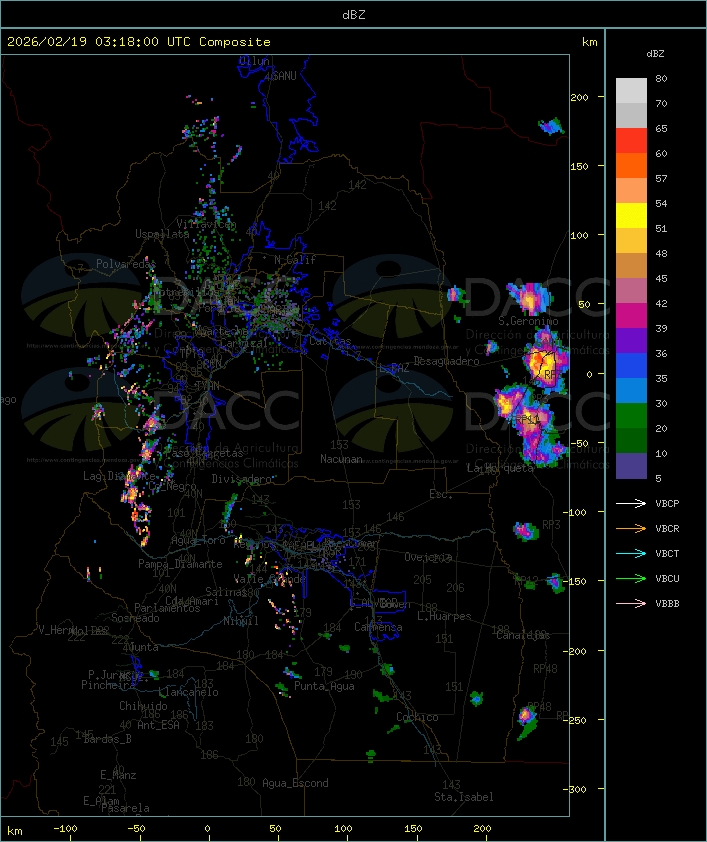Click the VBBB legend label
Screen dimensions: 707x842
(667, 604)
